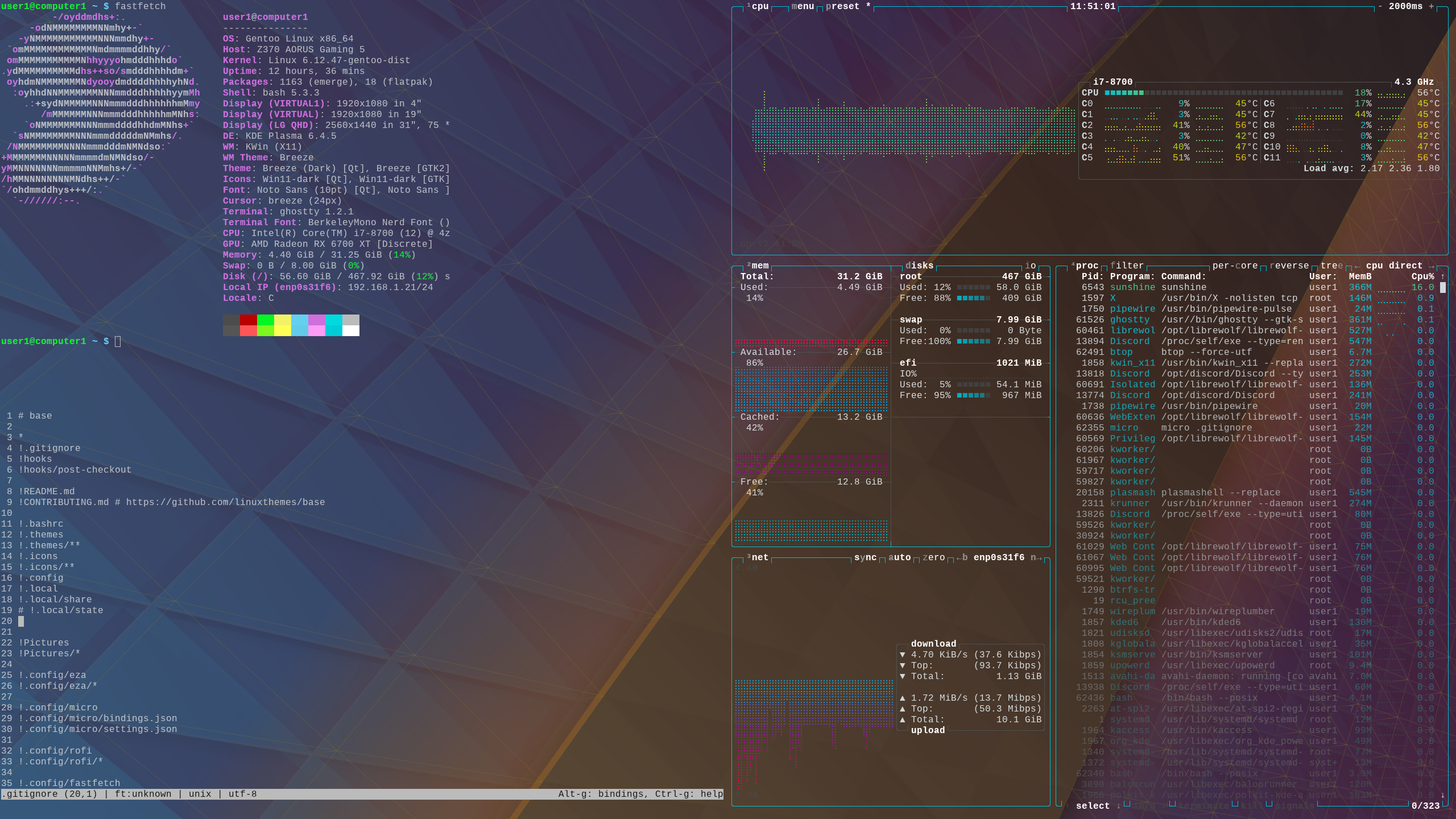Click down arrow at bottom of process scrollbar

click(x=1442, y=795)
